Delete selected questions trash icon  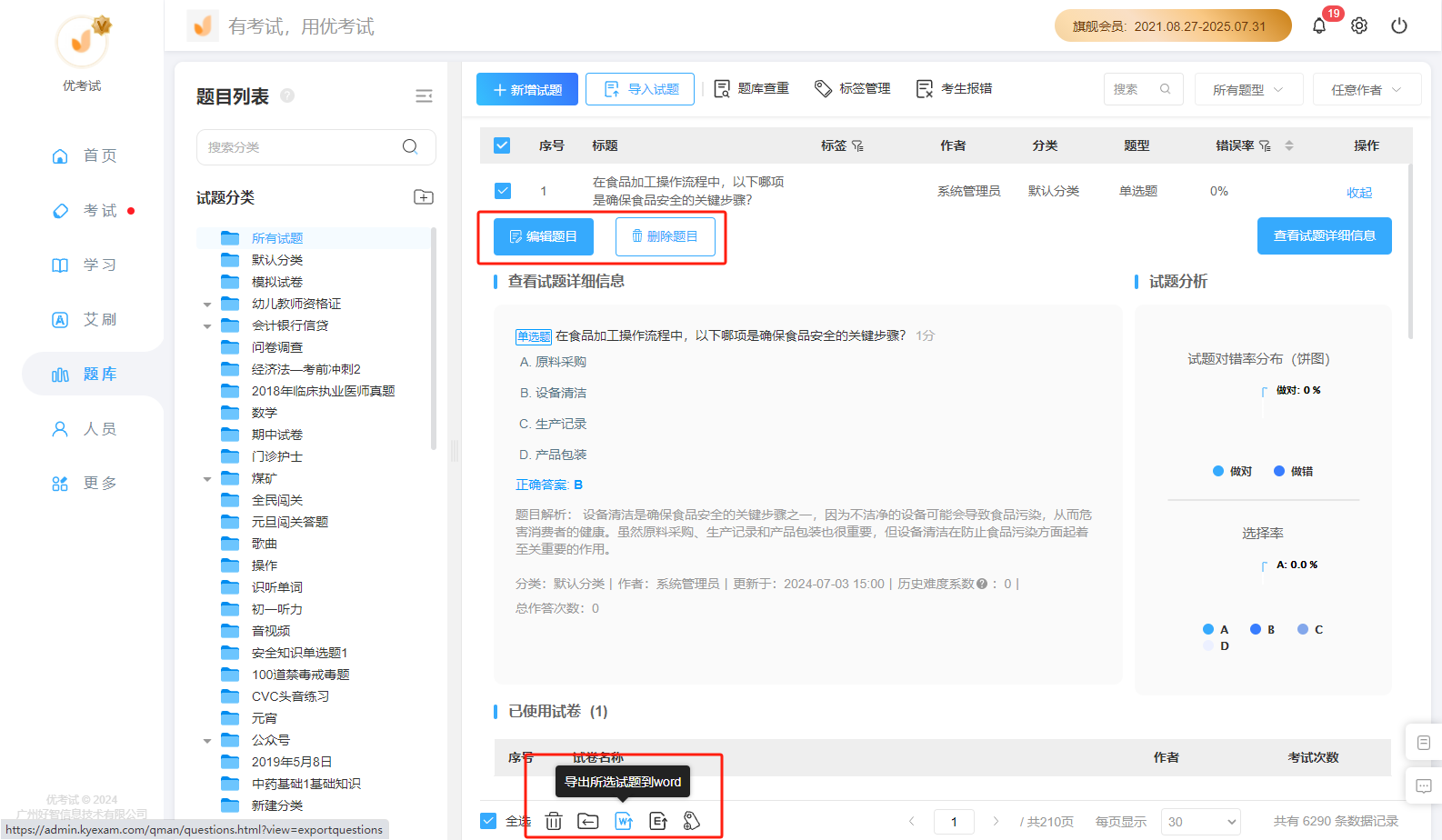click(554, 821)
